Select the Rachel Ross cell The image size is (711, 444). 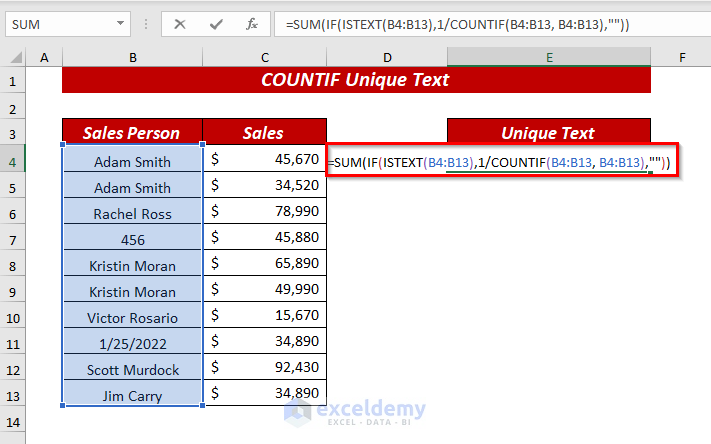coord(132,213)
